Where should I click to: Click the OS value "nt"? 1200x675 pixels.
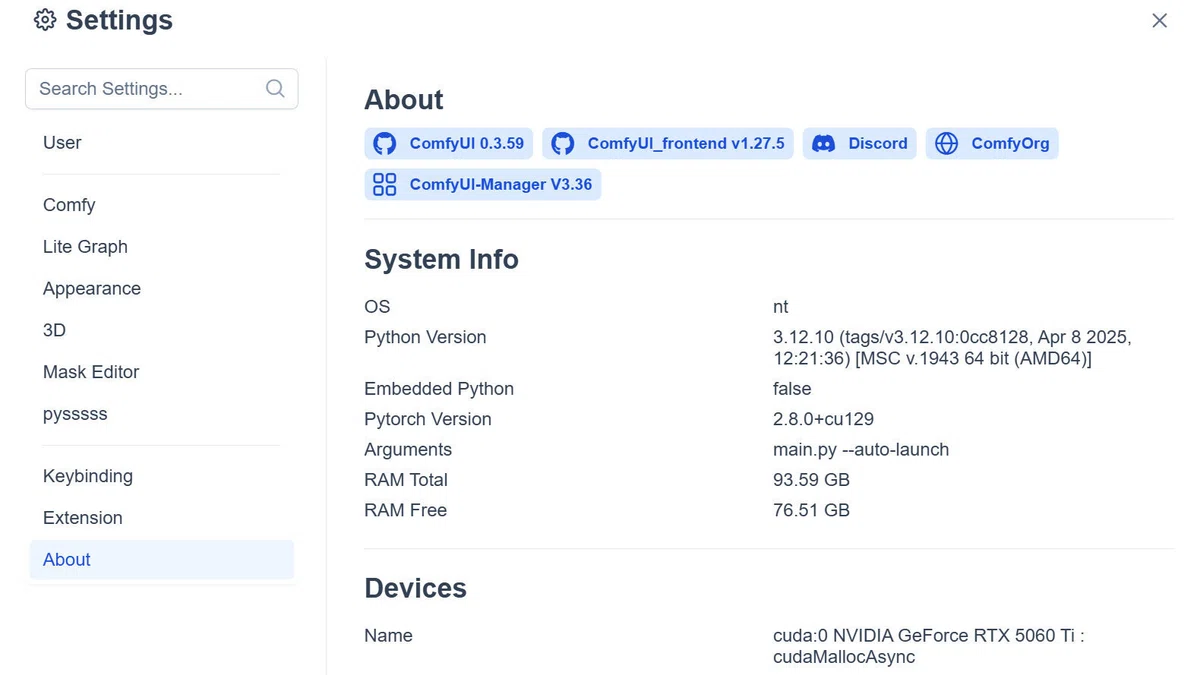[x=781, y=307]
